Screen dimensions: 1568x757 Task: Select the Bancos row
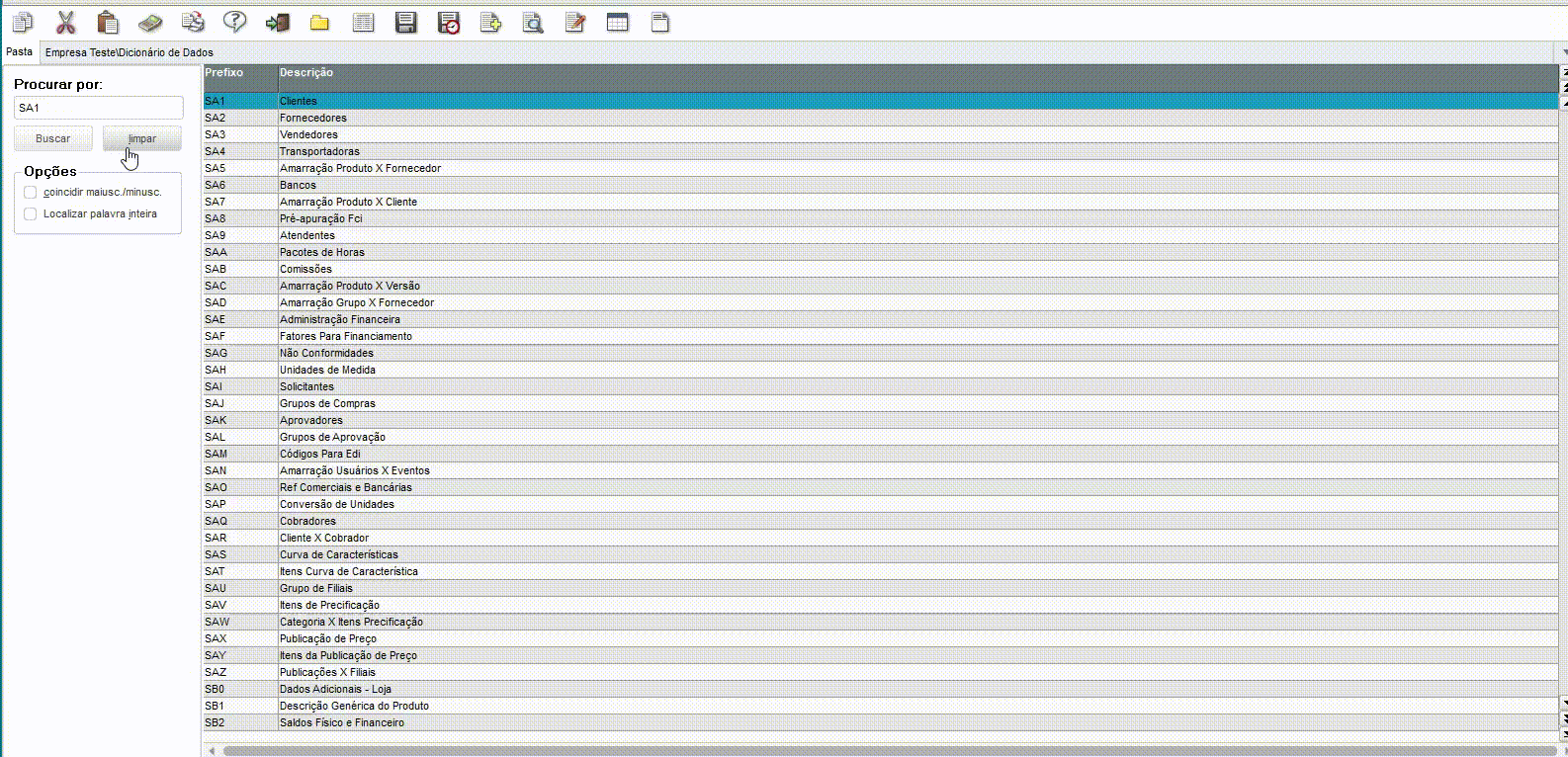[x=881, y=185]
